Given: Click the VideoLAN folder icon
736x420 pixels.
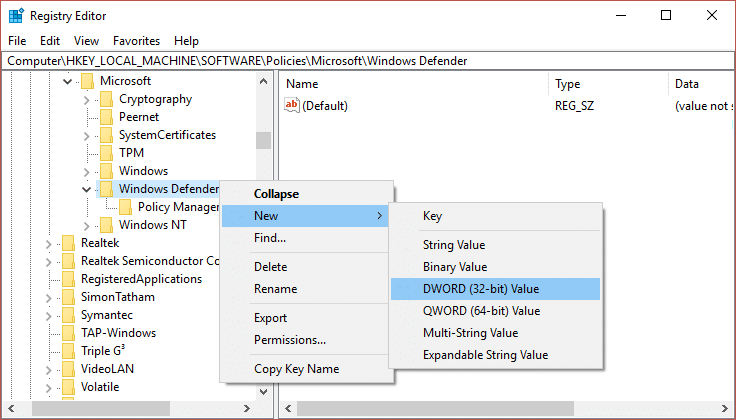Looking at the screenshot, I should (68, 369).
